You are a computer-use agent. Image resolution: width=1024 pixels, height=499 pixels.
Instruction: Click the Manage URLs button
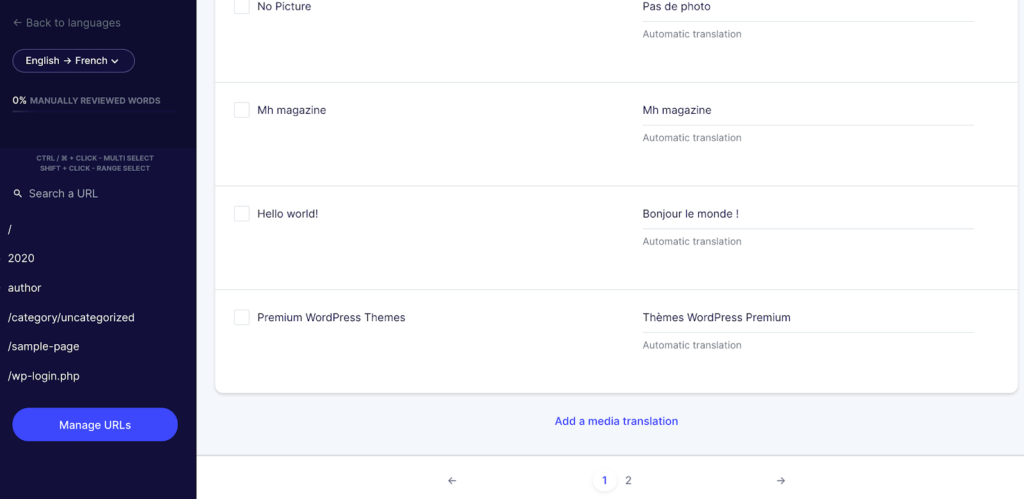point(95,425)
